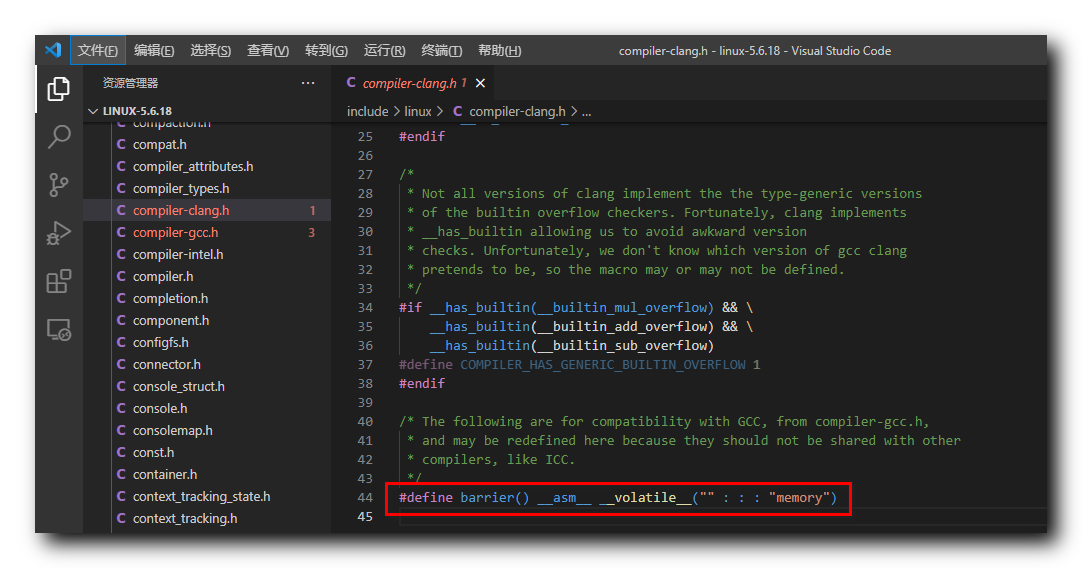
Task: Open configfs.h in the file tree
Action: pyautogui.click(x=160, y=342)
